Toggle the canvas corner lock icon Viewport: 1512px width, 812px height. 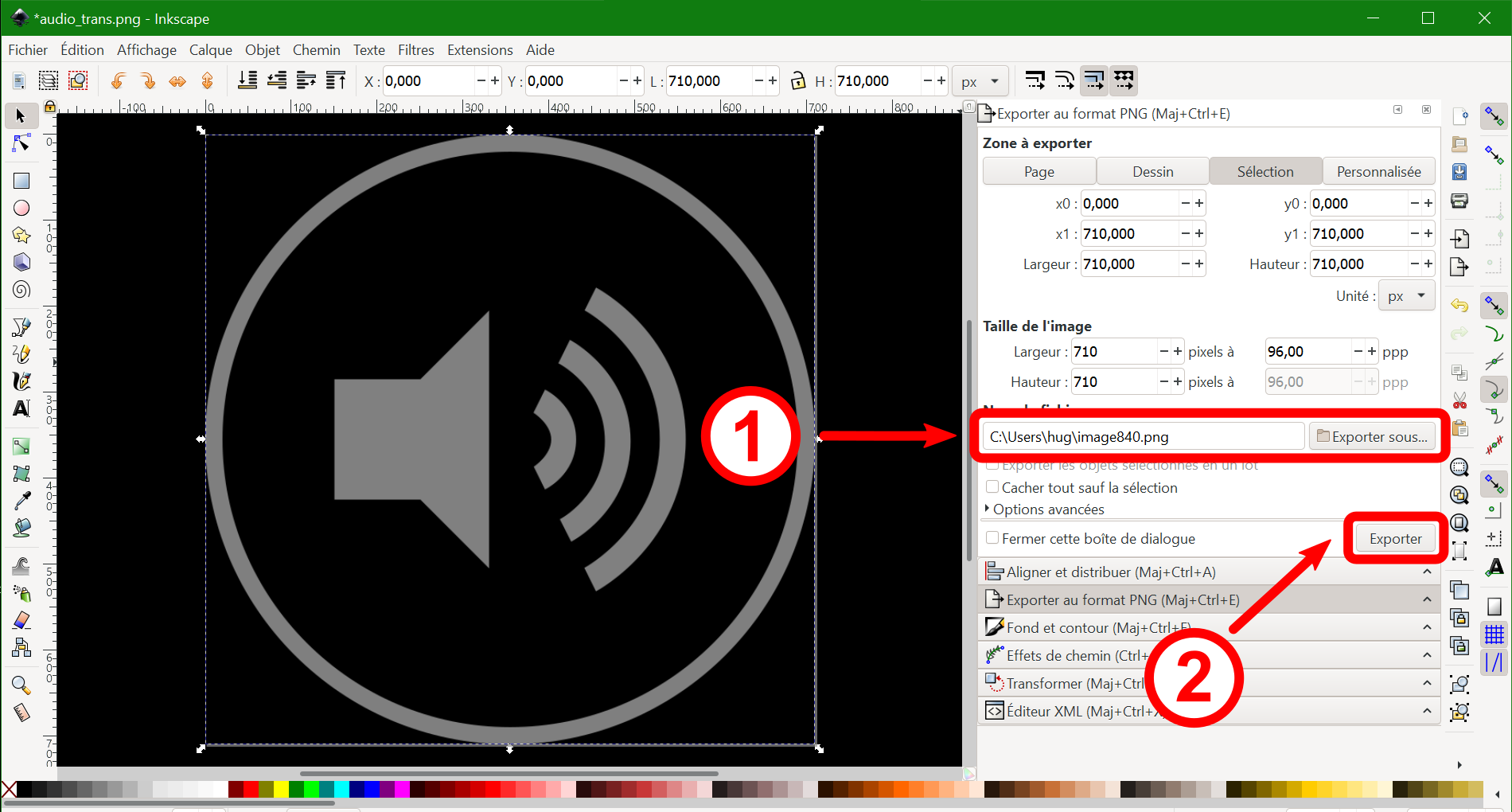50,107
